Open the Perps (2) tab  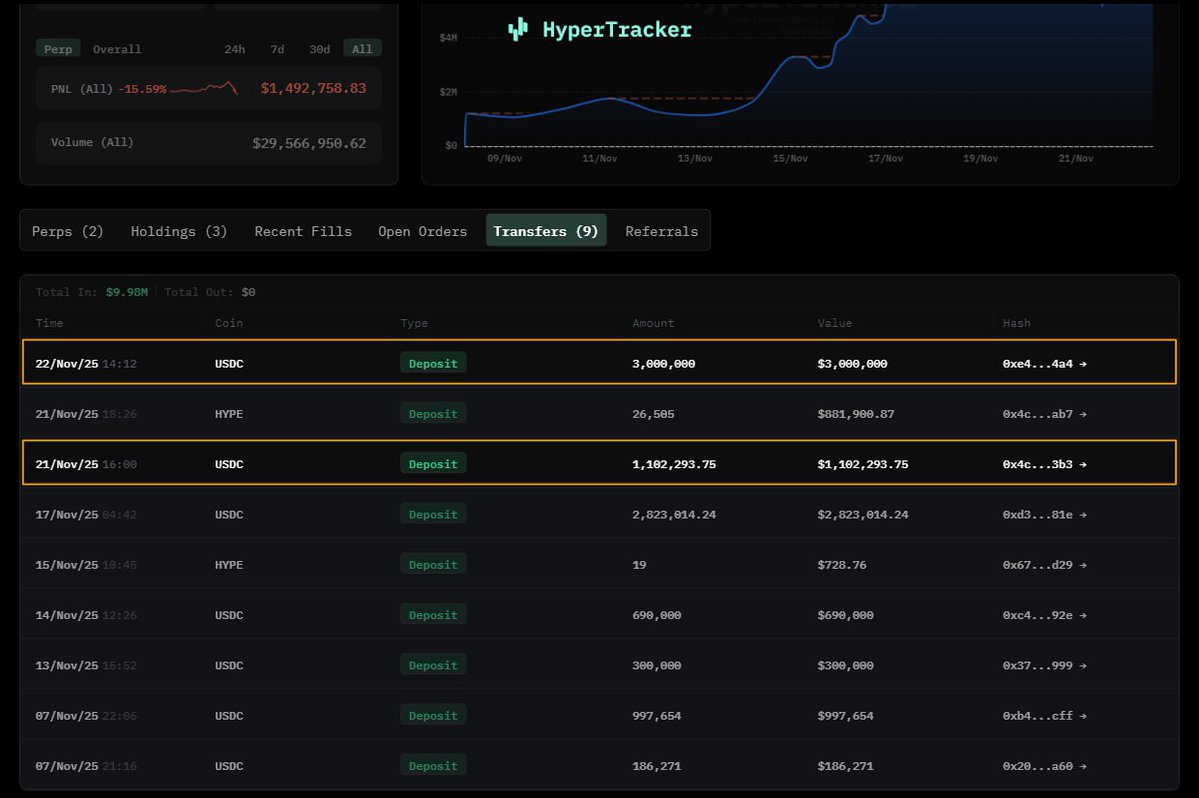[68, 231]
